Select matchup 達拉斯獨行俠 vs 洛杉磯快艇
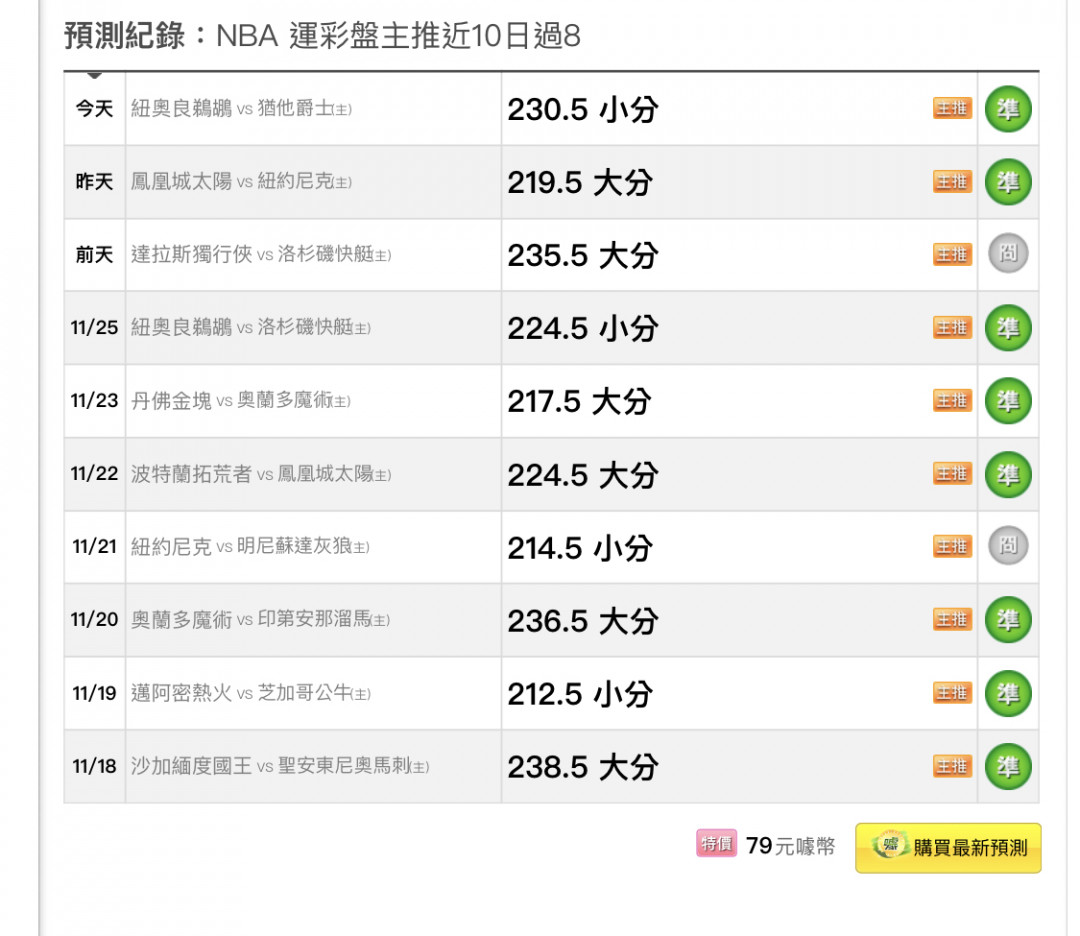The height and width of the screenshot is (936, 1080). point(261,254)
